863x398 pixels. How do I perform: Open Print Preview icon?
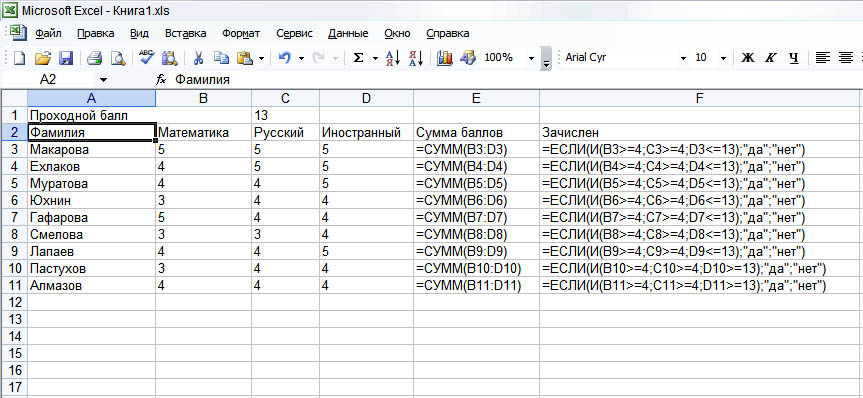point(118,58)
